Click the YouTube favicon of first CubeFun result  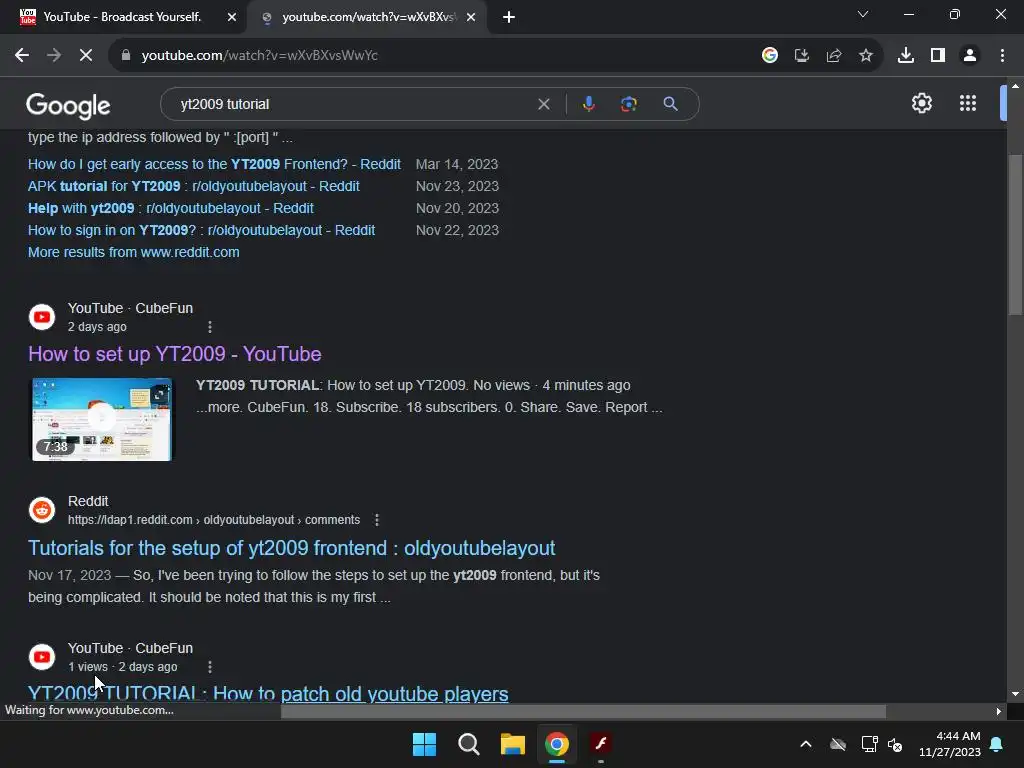(42, 317)
